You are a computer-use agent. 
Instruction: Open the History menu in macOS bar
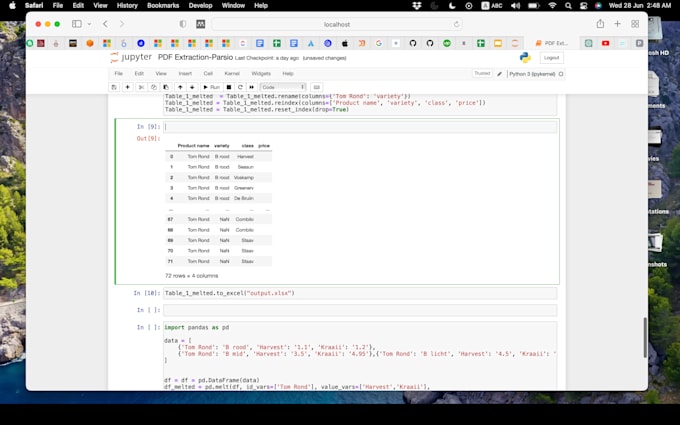pyautogui.click(x=127, y=5)
